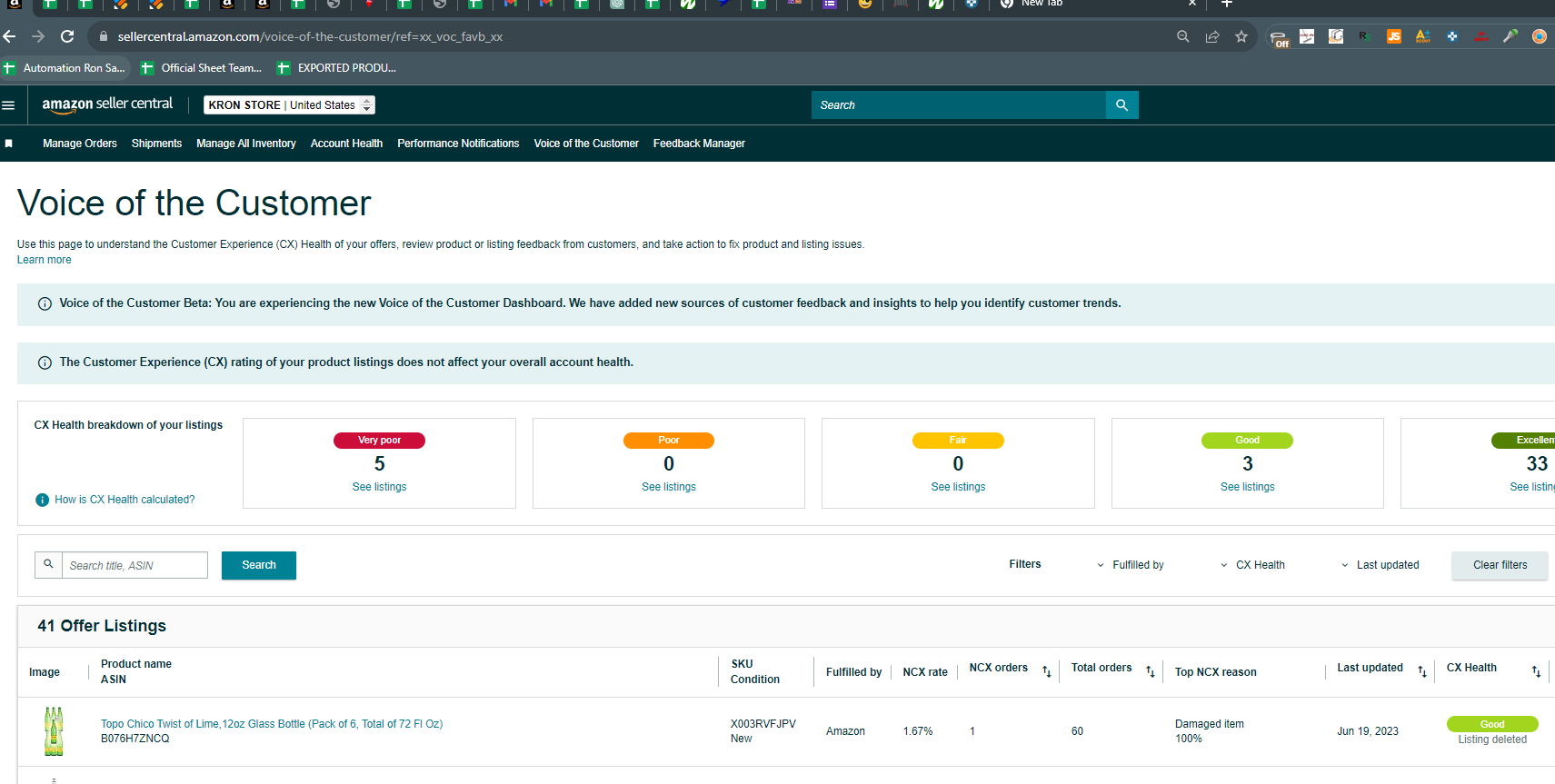Screen dimensions: 1555x784
Task: Open the Topo Chico Twist of Lime product link
Action: [x=272, y=724]
